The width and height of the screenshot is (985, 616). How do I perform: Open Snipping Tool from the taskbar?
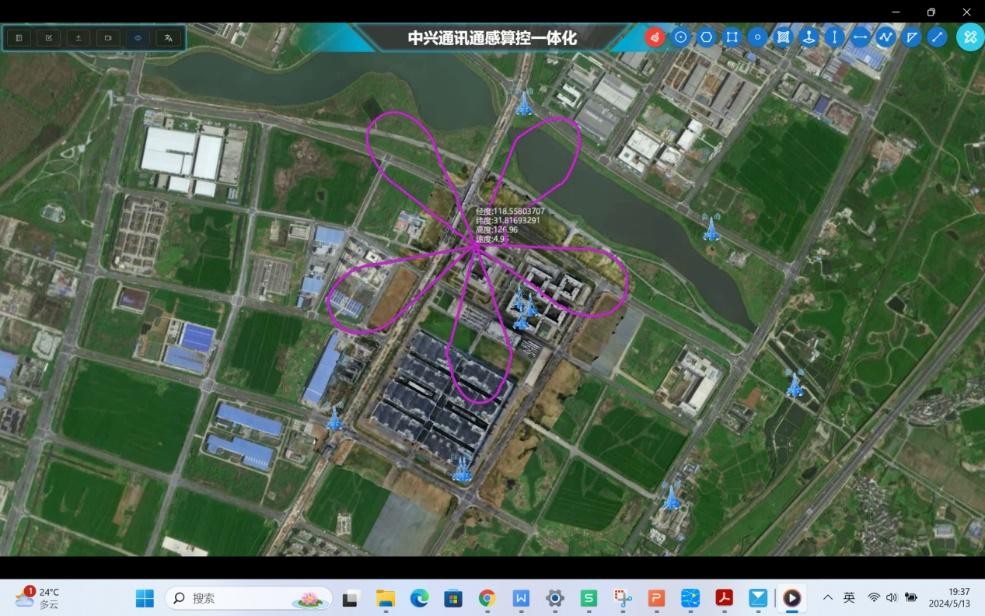coord(623,598)
